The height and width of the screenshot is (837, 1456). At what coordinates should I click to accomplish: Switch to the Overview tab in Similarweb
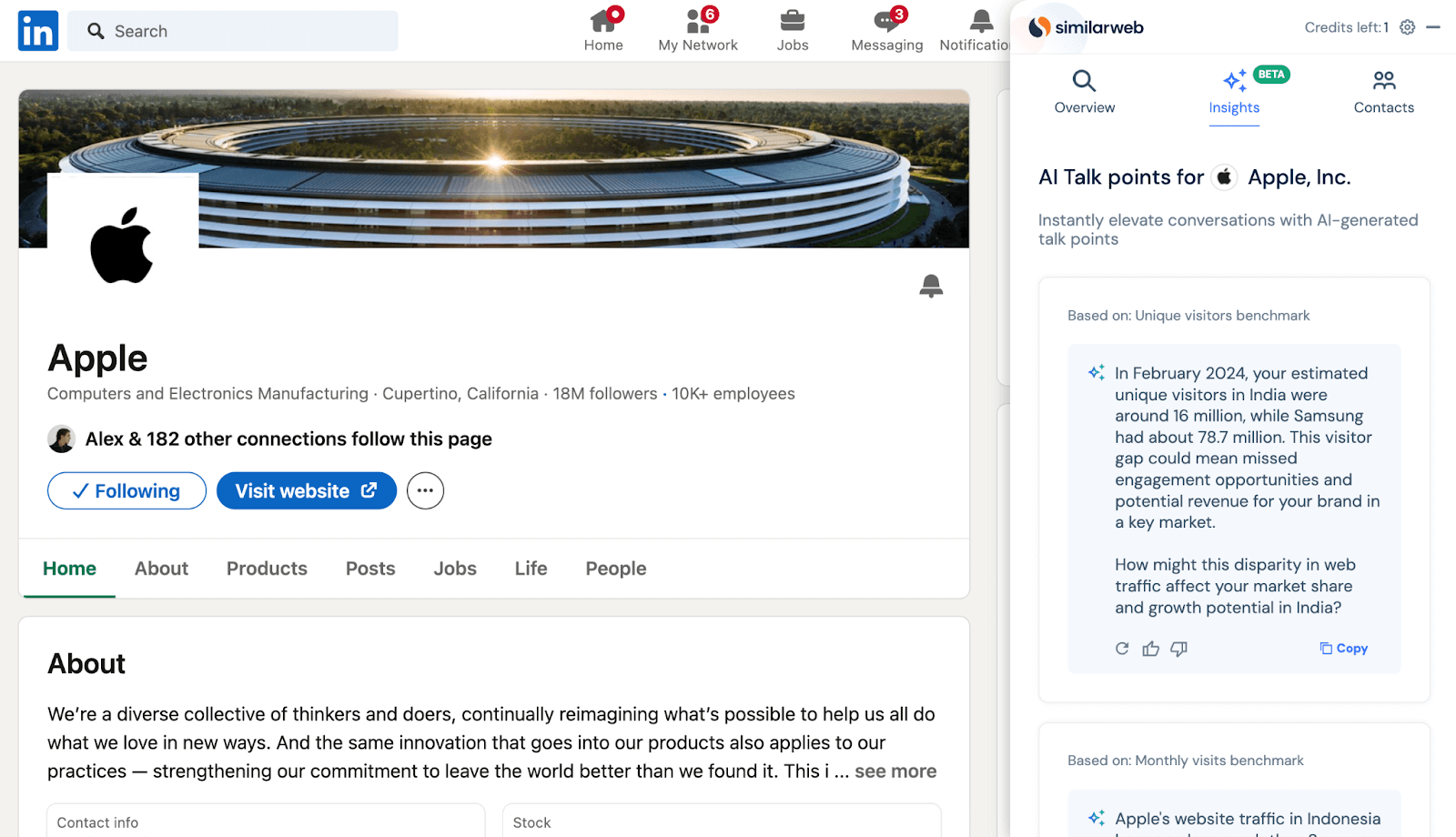coord(1084,92)
